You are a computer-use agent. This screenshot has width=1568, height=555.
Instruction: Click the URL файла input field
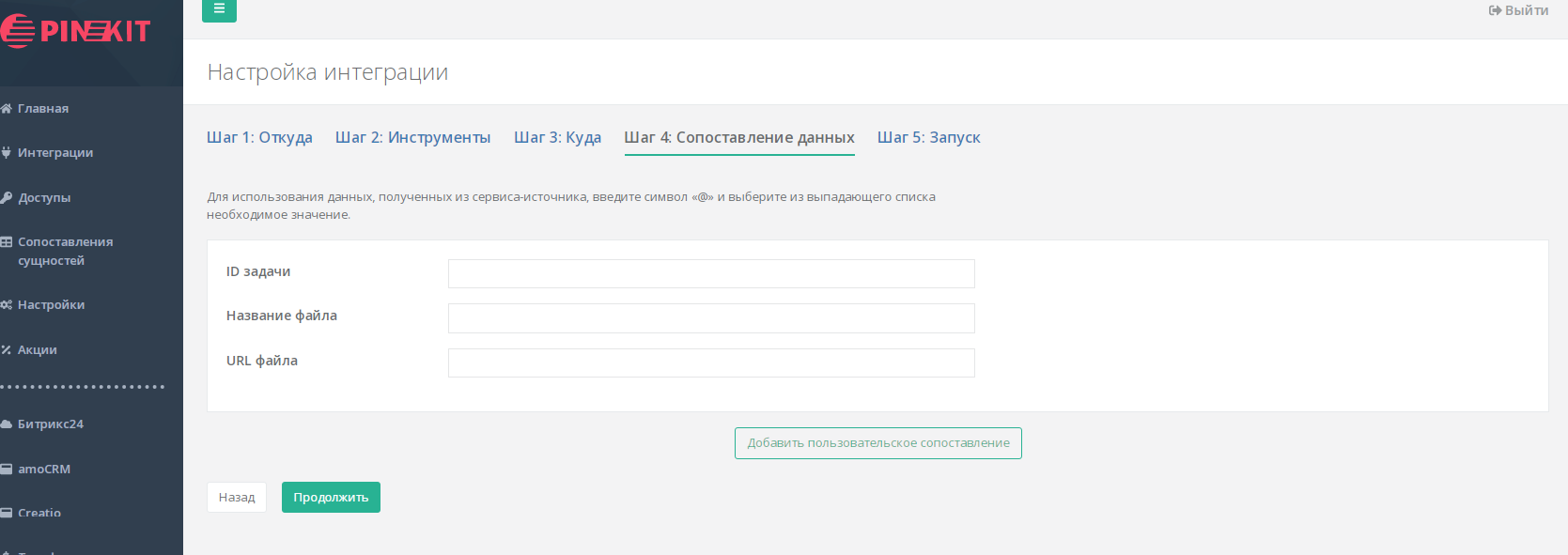tap(711, 363)
